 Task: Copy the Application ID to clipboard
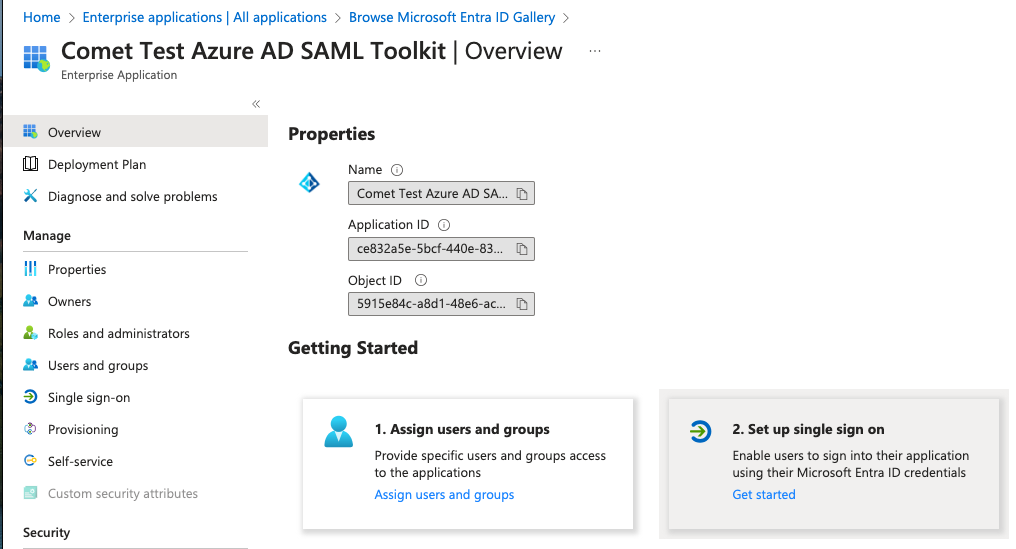(x=522, y=249)
